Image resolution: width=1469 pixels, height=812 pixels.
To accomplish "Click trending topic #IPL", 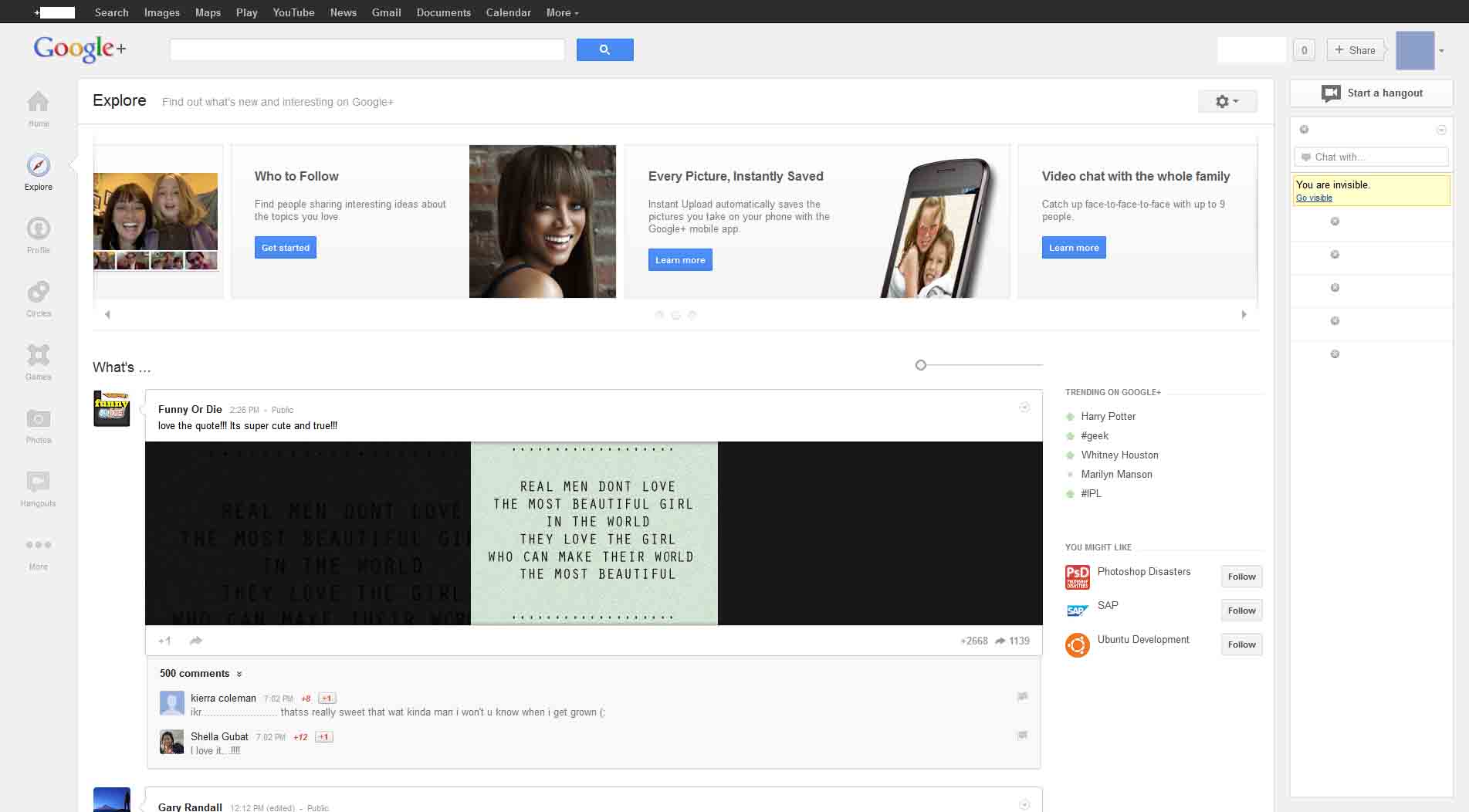I will 1091,493.
